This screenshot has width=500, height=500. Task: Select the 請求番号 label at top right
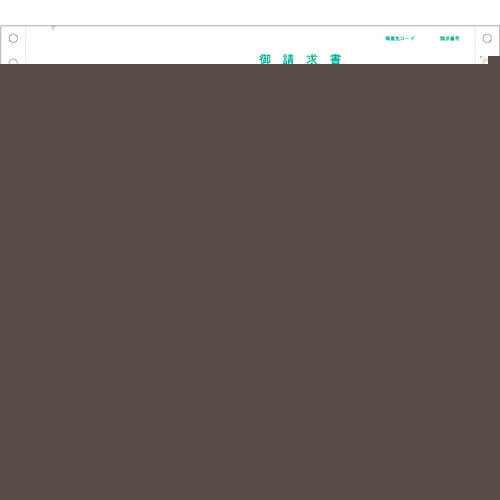click(450, 38)
